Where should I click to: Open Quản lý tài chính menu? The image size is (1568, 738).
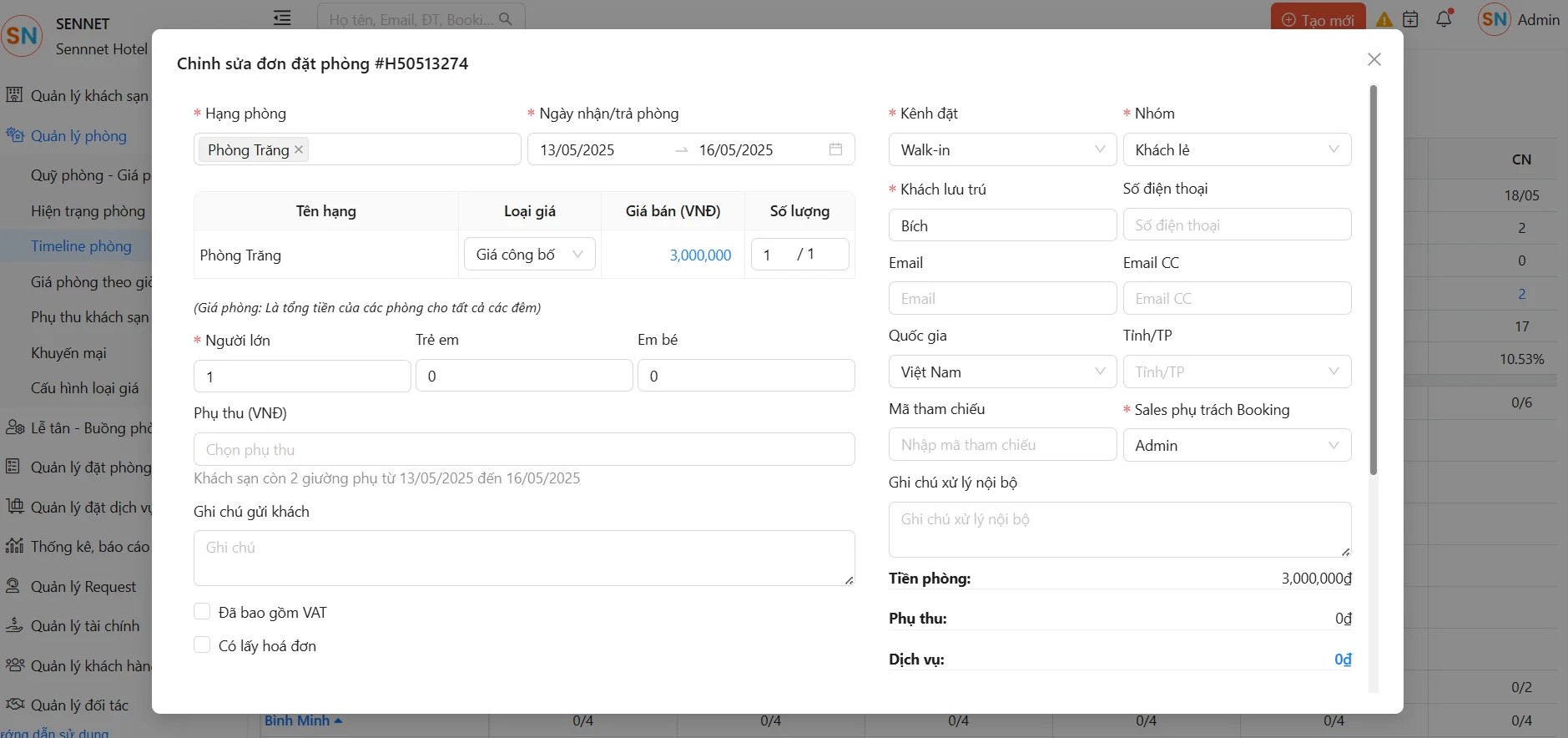pos(85,626)
